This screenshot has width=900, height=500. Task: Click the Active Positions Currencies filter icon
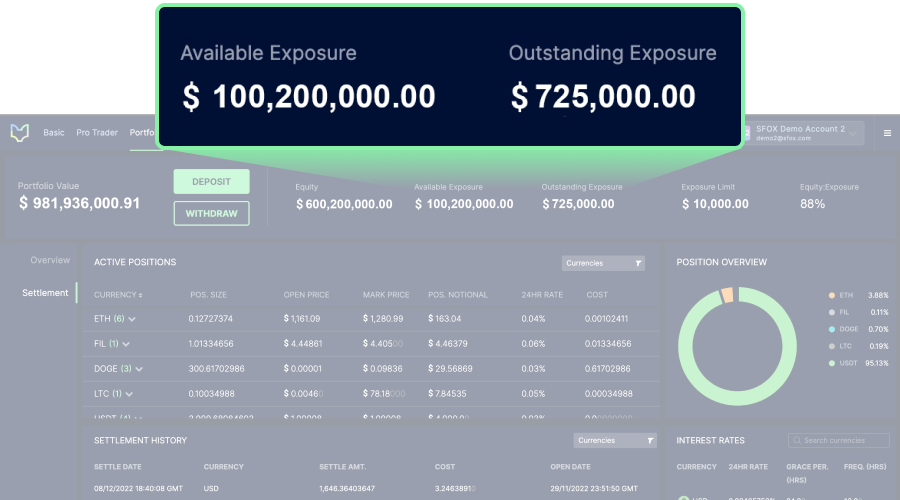click(638, 263)
